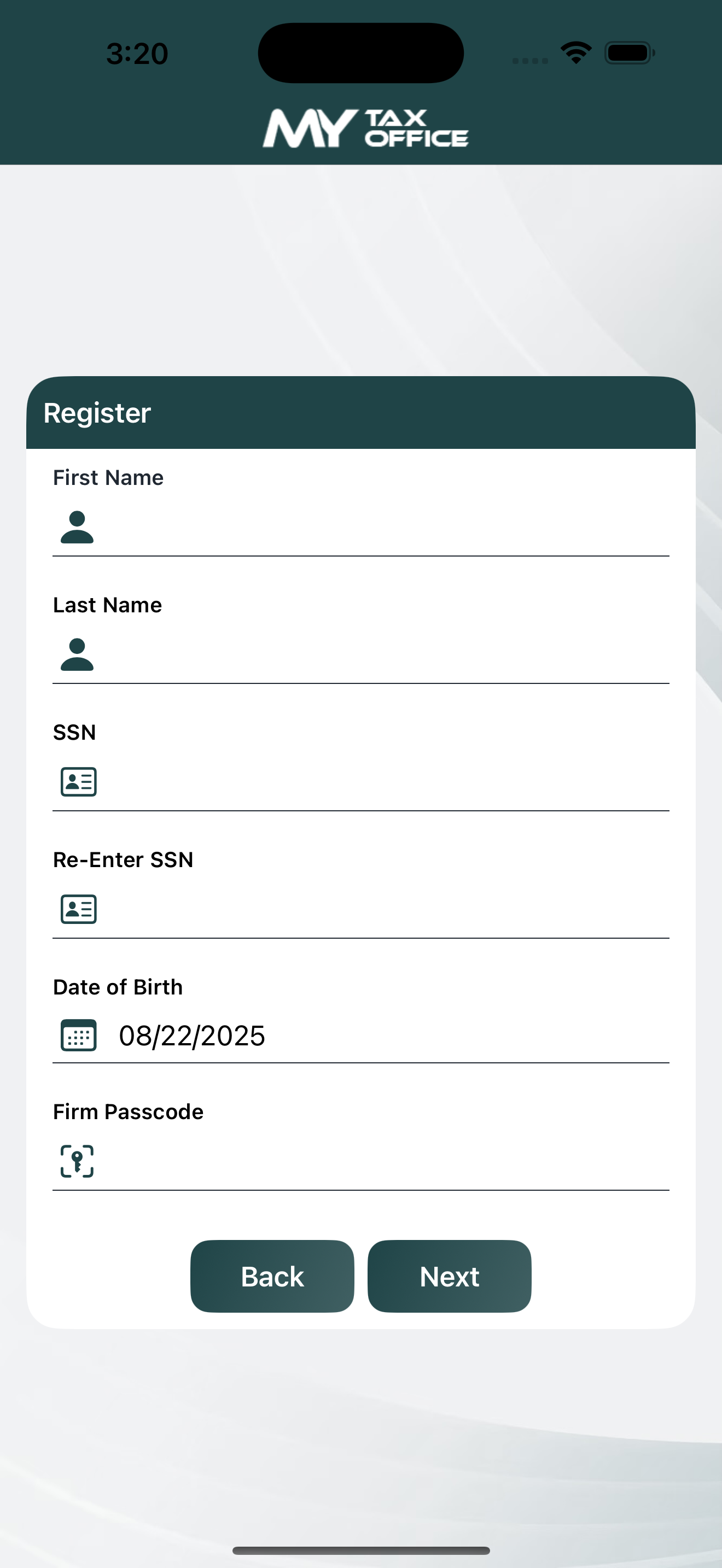Tap the ID card icon in Re-Enter SSN

pyautogui.click(x=79, y=909)
